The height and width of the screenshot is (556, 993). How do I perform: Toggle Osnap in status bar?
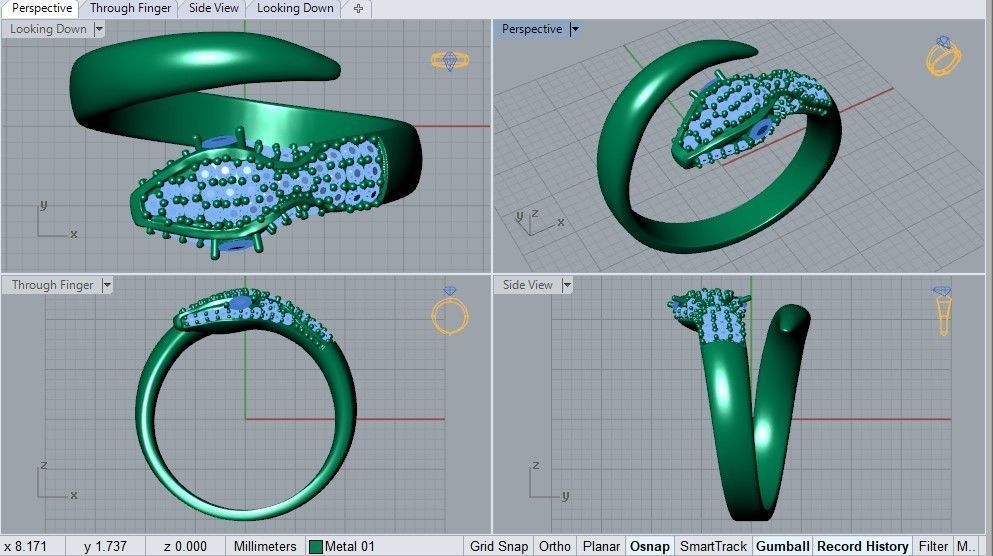[650, 546]
